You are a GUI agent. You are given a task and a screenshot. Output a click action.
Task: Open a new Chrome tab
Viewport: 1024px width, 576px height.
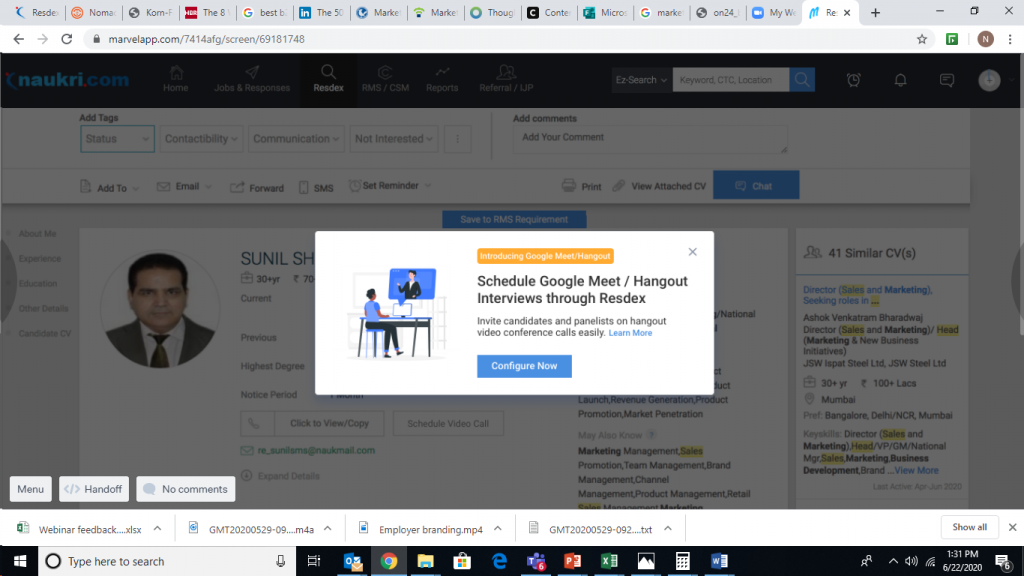(x=875, y=12)
